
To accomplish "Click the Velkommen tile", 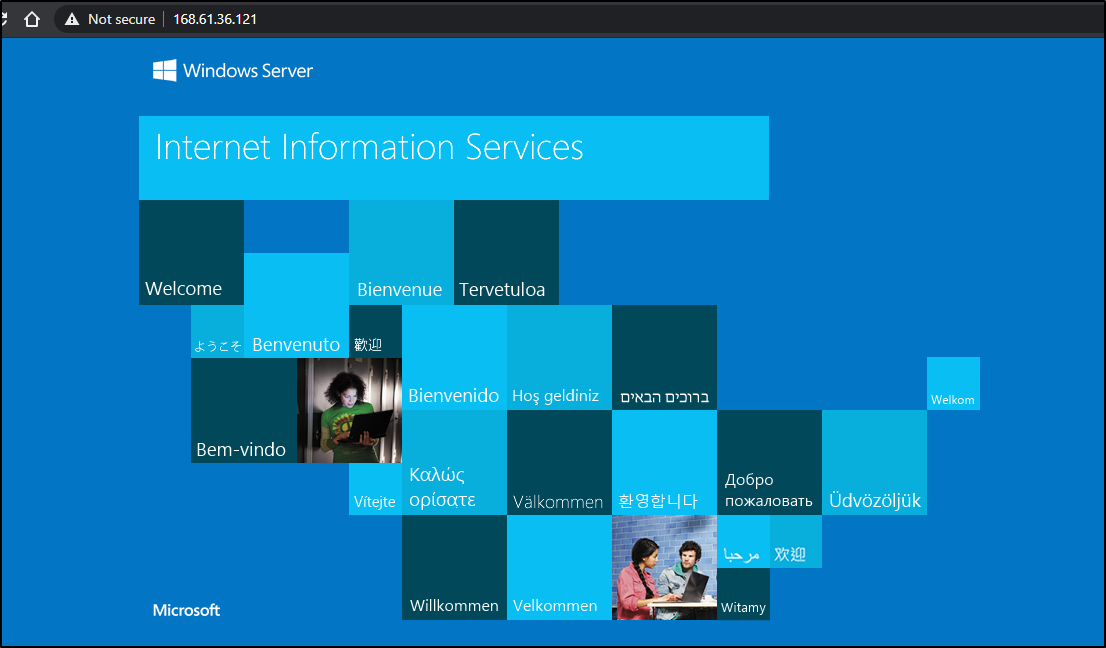I will [559, 568].
